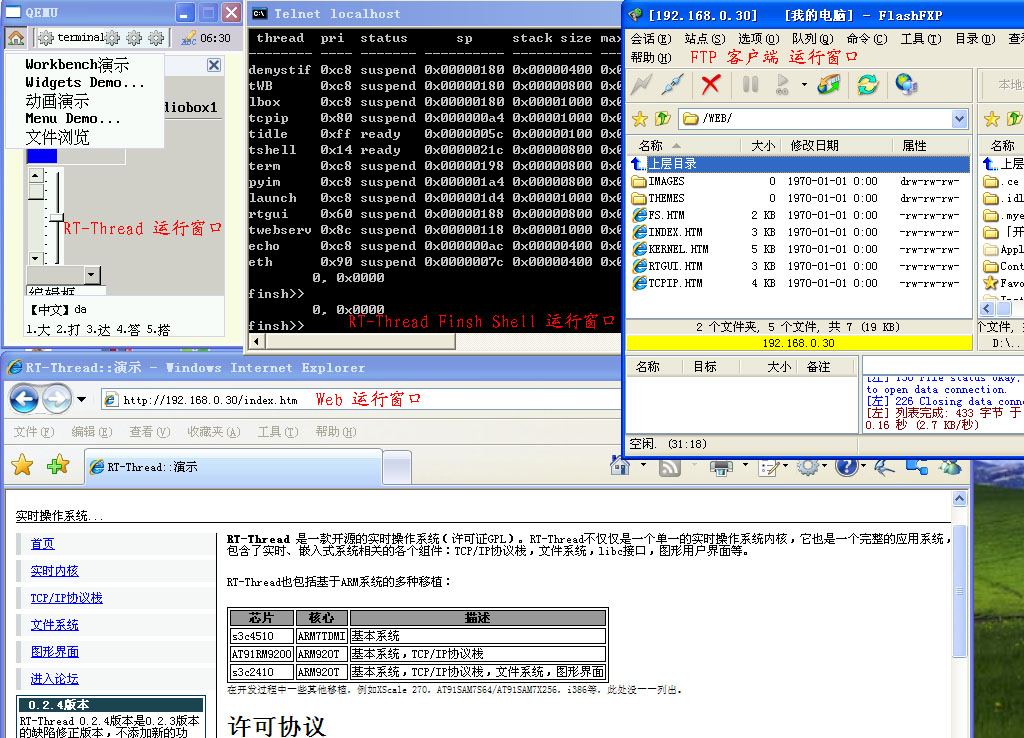Select Menu Demo... in QEMU menu

tap(72, 118)
